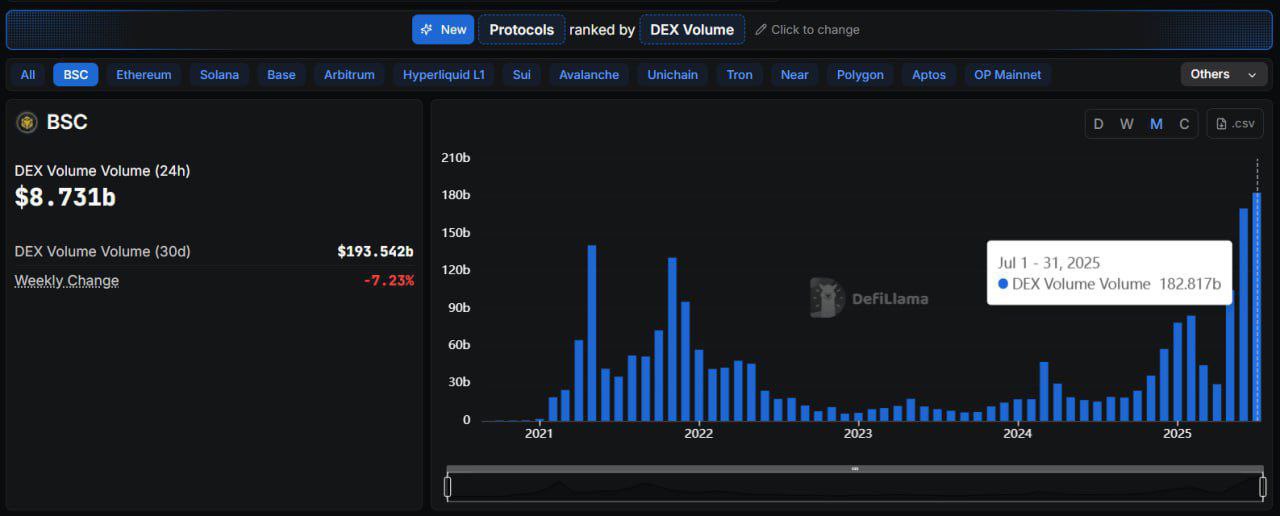Click the Weekly Change label

(x=67, y=281)
